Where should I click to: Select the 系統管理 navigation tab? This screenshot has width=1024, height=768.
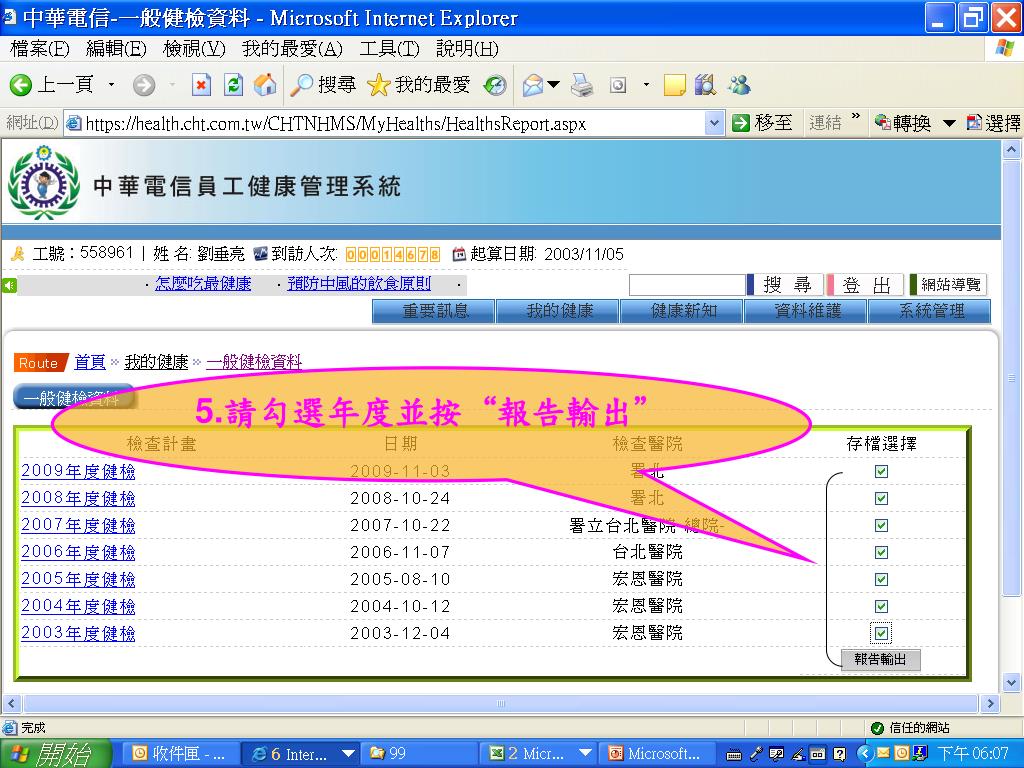point(930,312)
